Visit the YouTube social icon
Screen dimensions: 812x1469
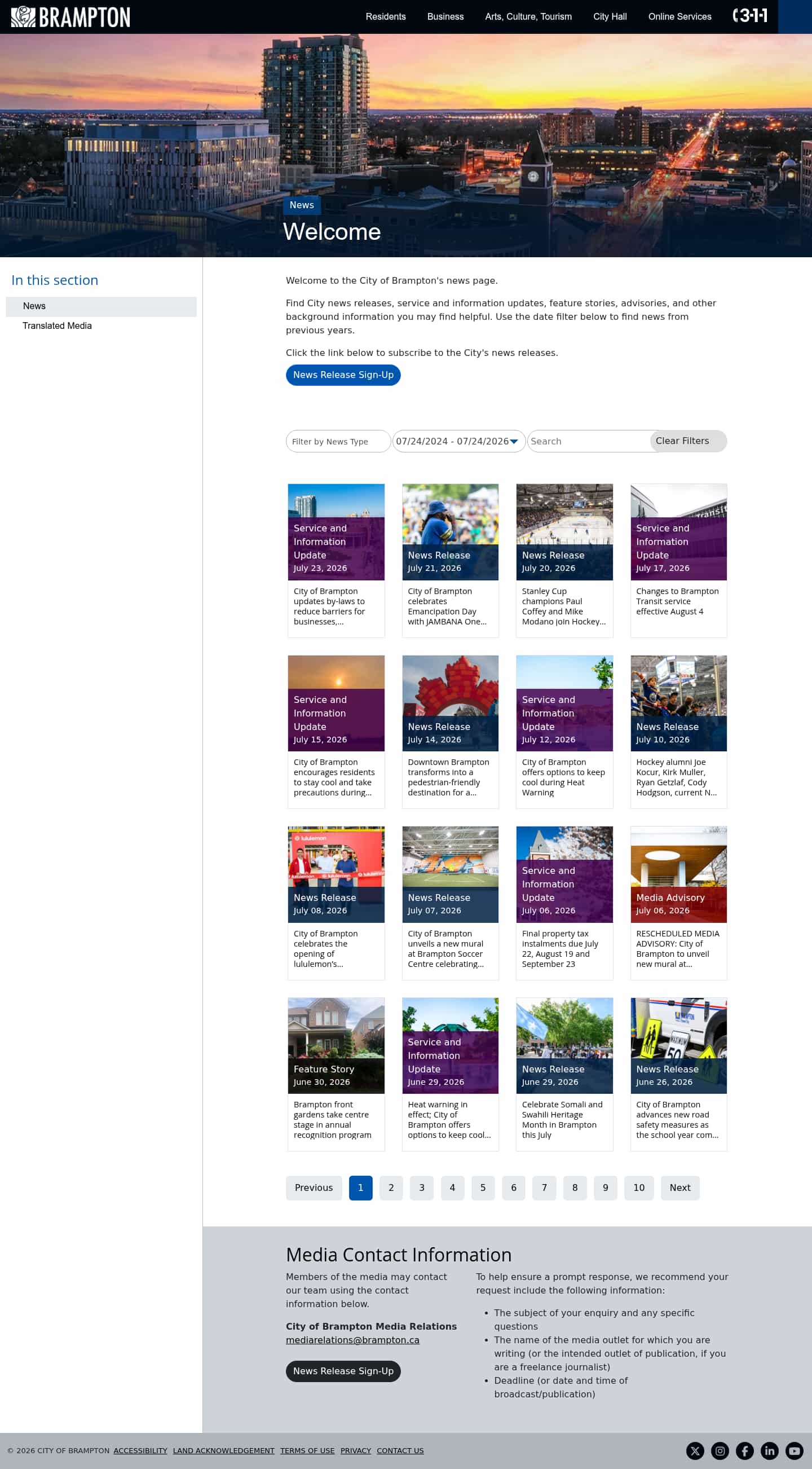tap(795, 1451)
